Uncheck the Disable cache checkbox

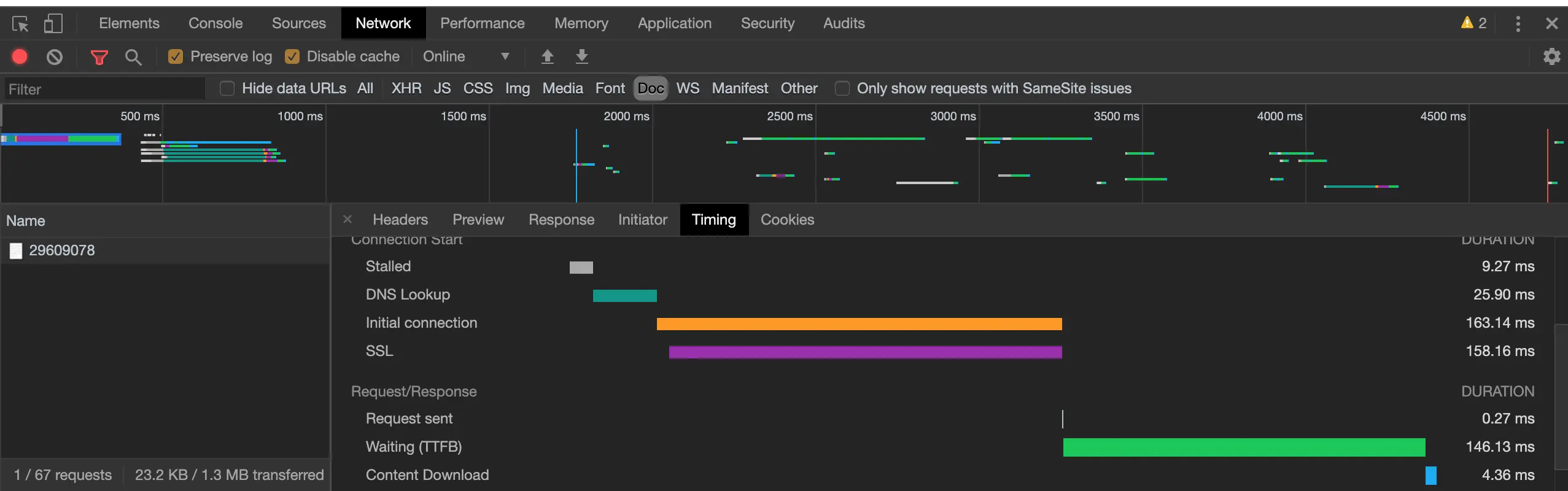[x=292, y=56]
